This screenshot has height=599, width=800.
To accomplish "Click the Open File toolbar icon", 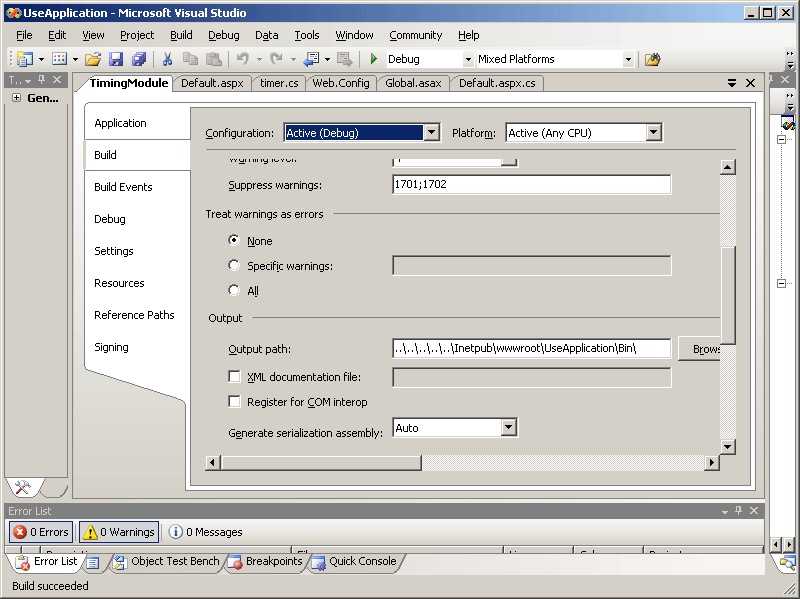I will coord(92,59).
